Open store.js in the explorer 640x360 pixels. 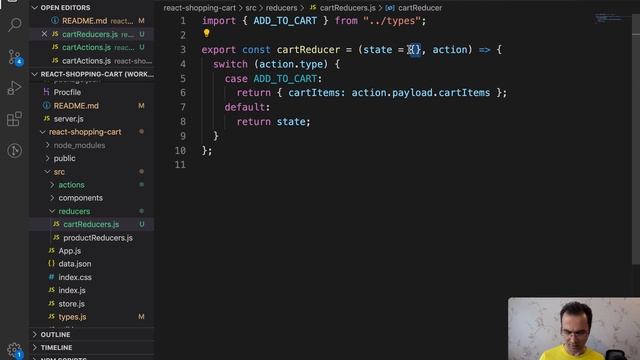pos(71,304)
